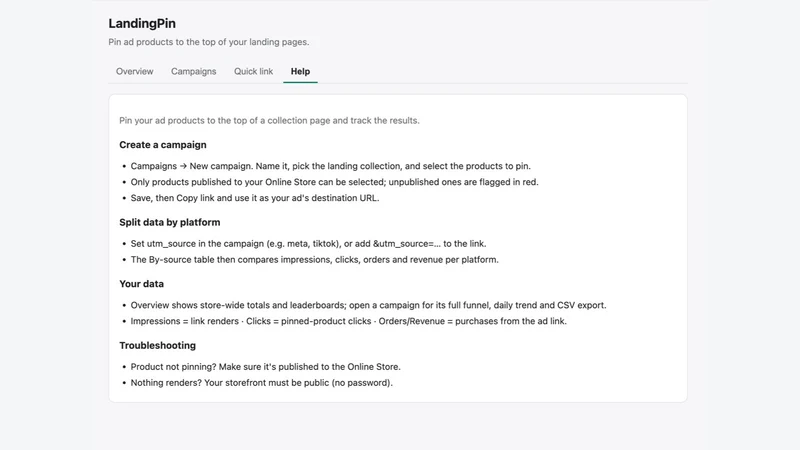Click the 'Troubleshooting' heading
The image size is (800, 450).
coord(158,345)
